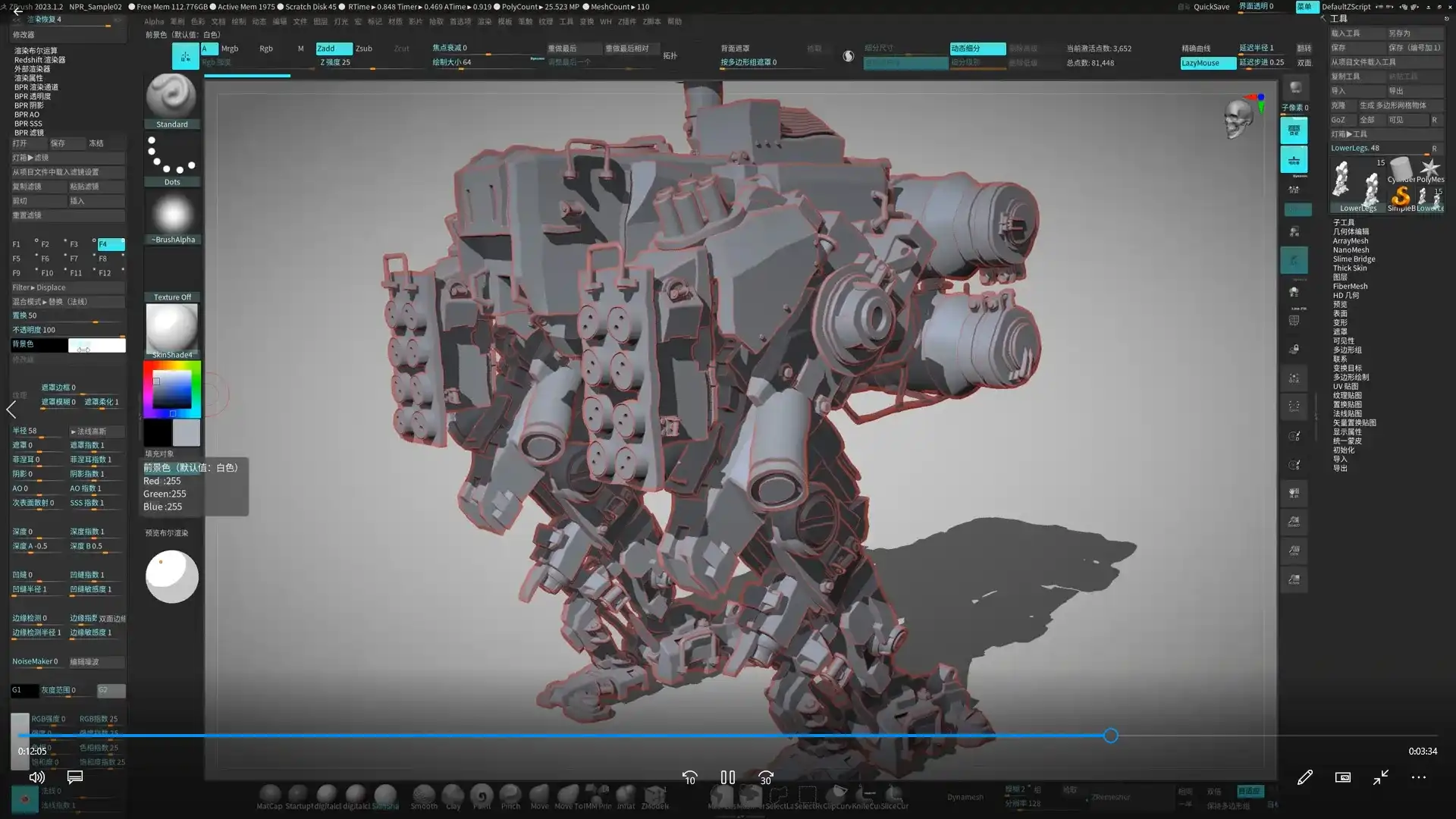Viewport: 1456px width, 819px height.
Task: Enable Mrgb paint mode
Action: tap(230, 48)
